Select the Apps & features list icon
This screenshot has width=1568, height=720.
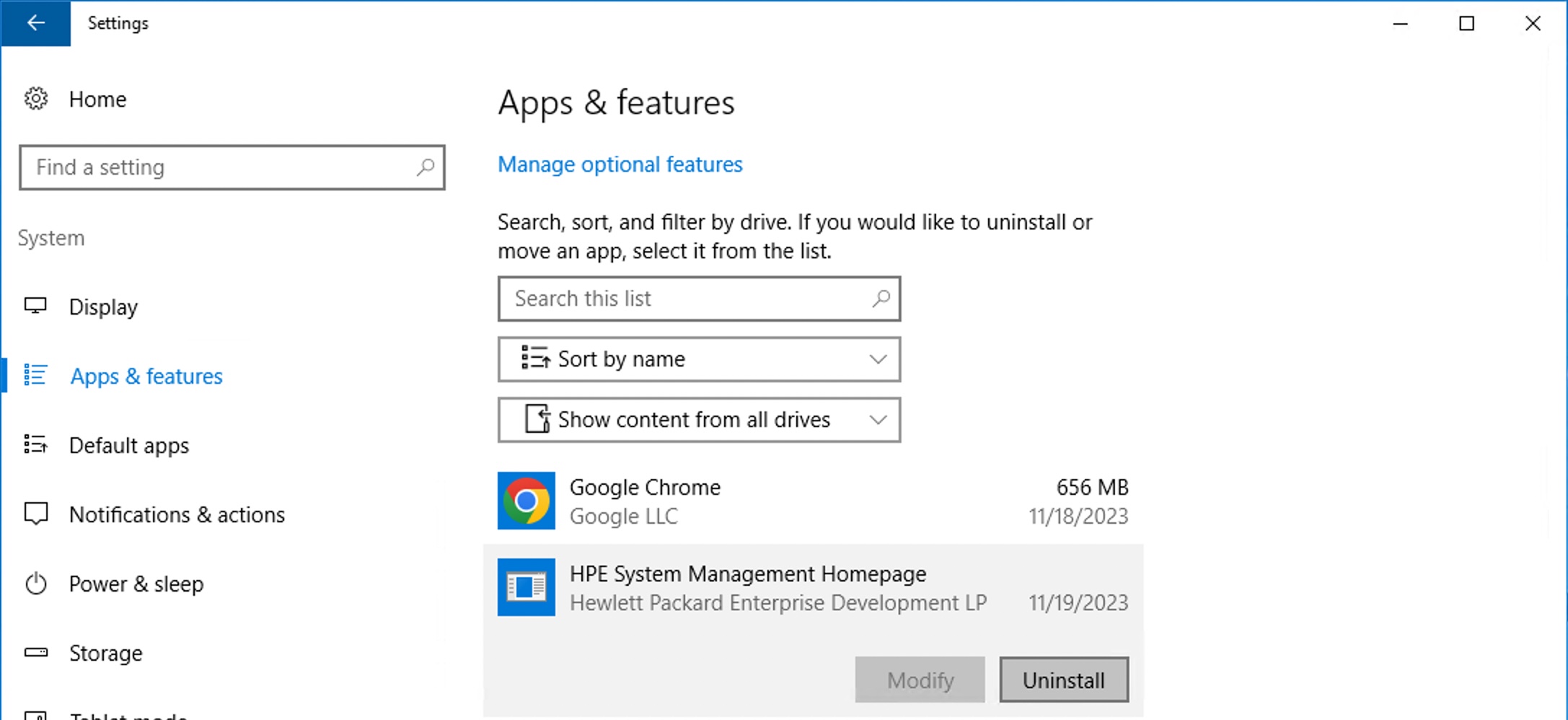click(35, 376)
